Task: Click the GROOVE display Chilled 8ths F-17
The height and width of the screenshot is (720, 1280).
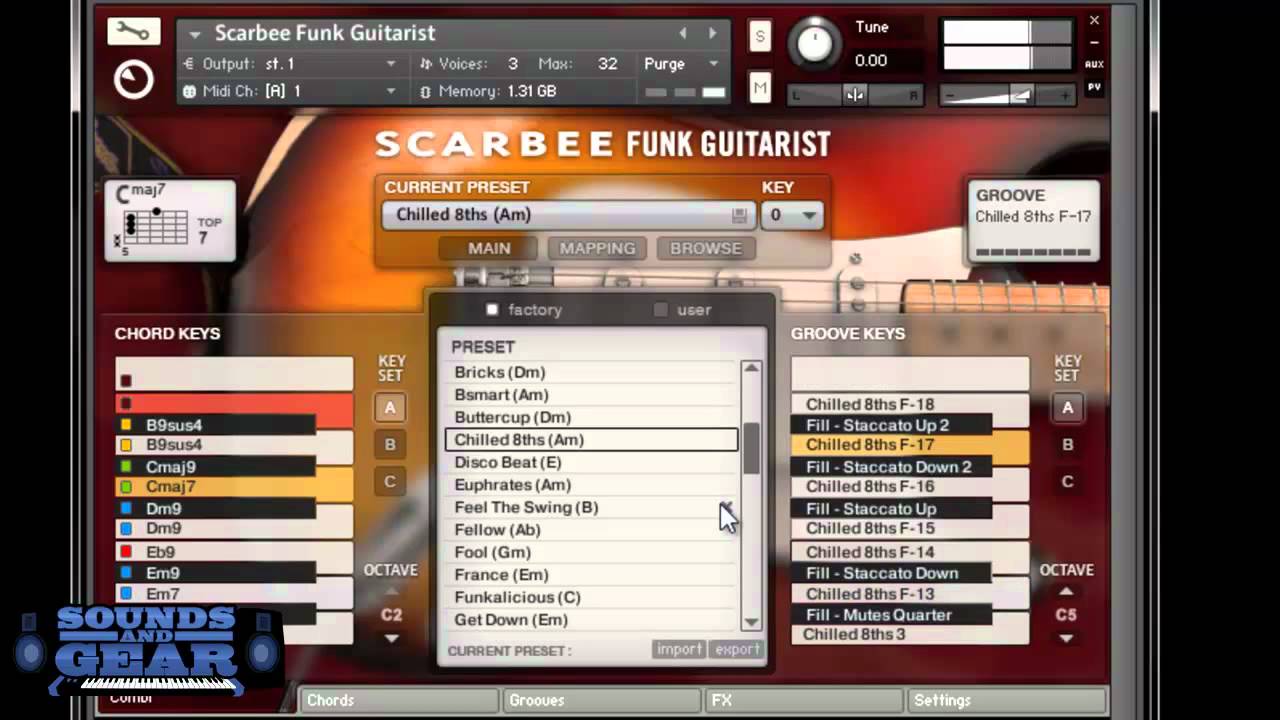Action: [1033, 221]
